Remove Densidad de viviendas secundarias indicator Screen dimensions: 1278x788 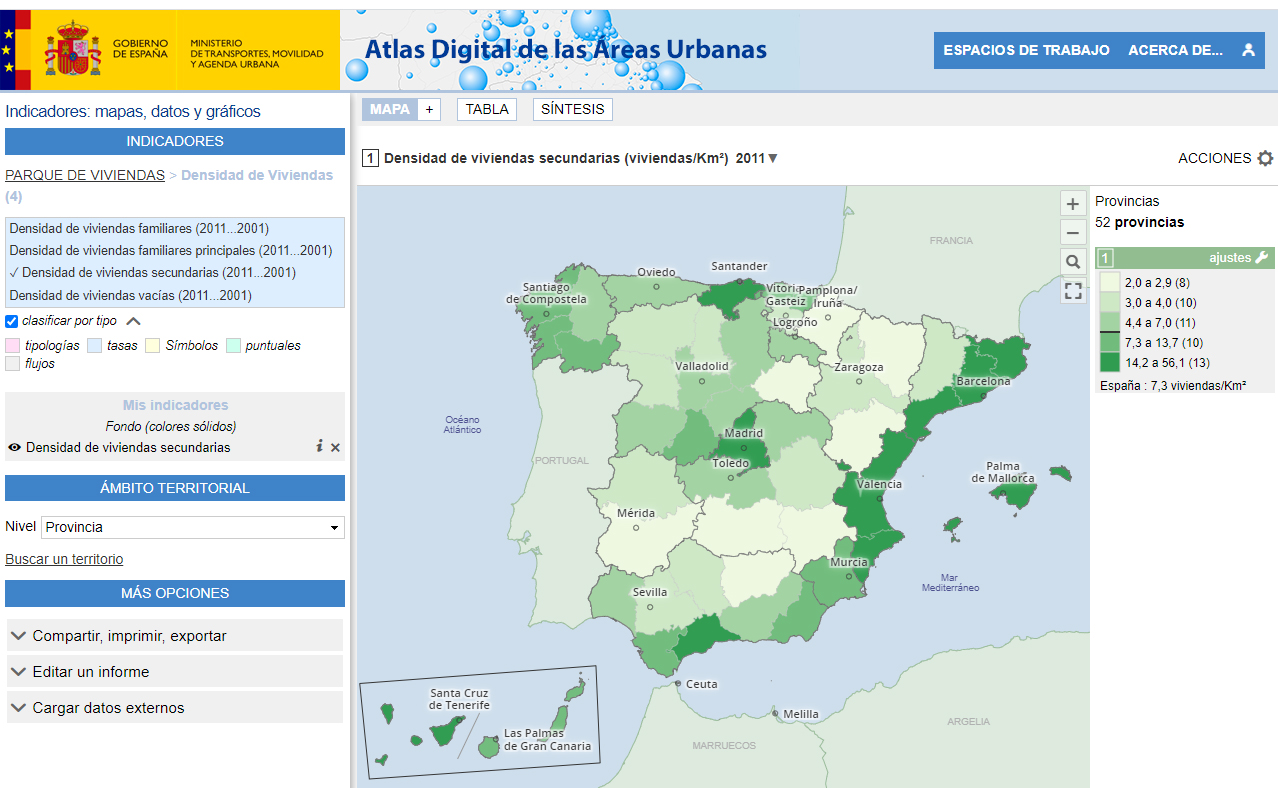335,448
